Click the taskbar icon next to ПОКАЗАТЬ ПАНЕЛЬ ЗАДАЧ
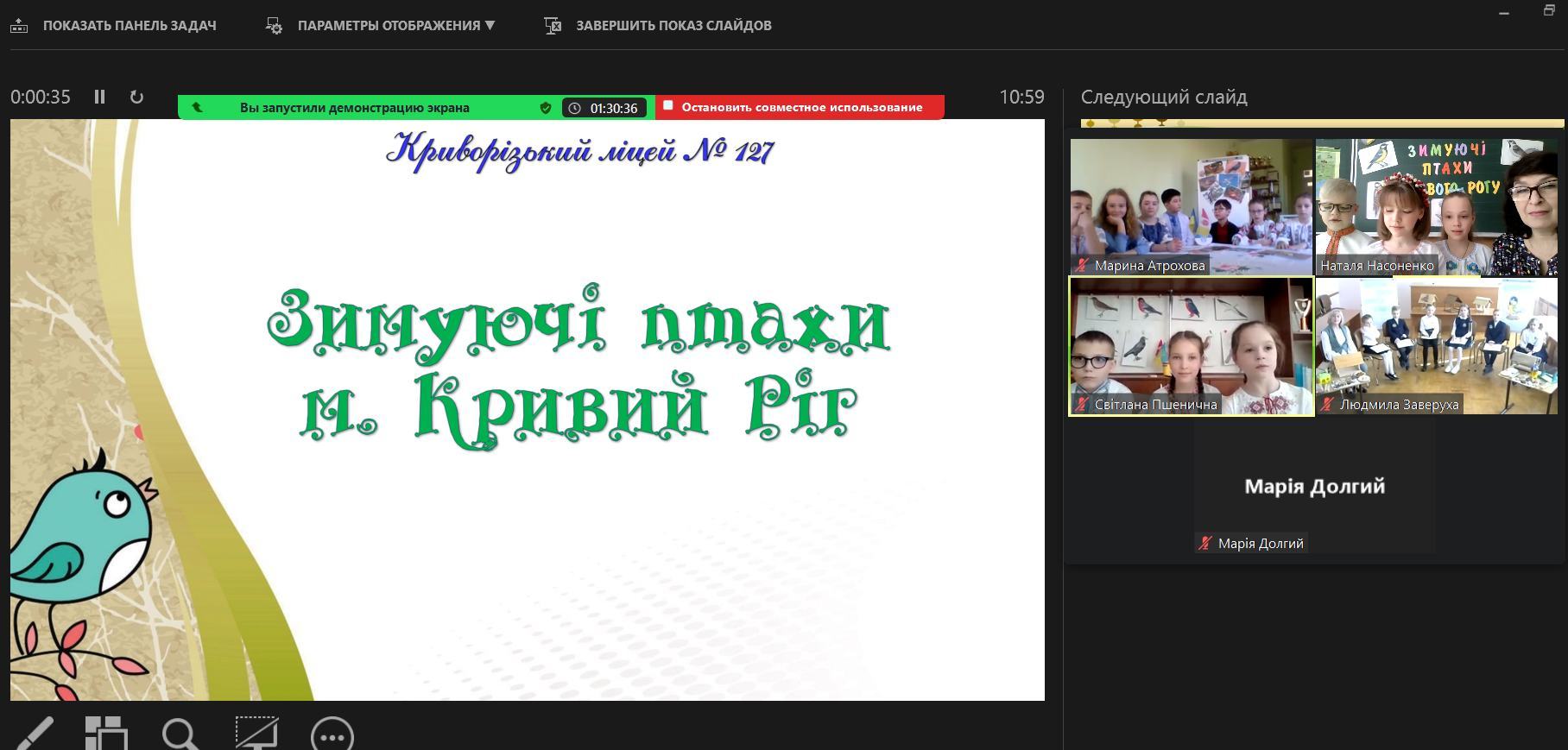The image size is (1568, 750). pyautogui.click(x=19, y=25)
